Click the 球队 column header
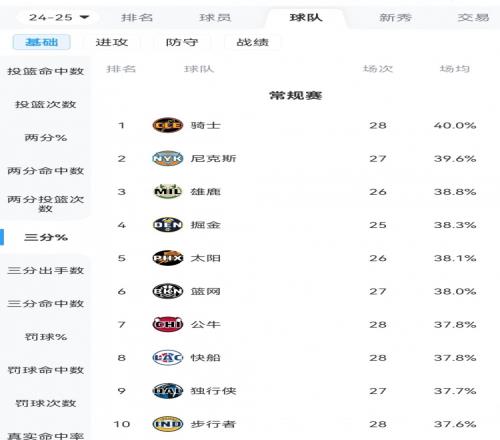 click(199, 69)
